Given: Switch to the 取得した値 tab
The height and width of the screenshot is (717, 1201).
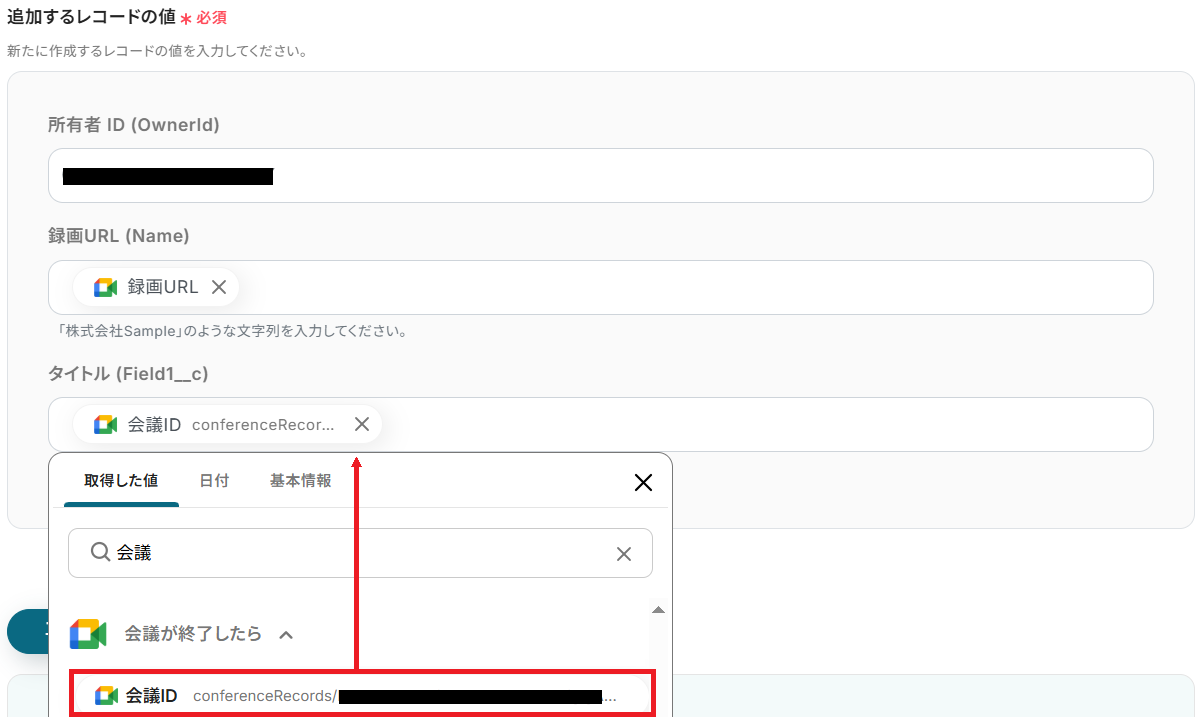Looking at the screenshot, I should coord(121,481).
